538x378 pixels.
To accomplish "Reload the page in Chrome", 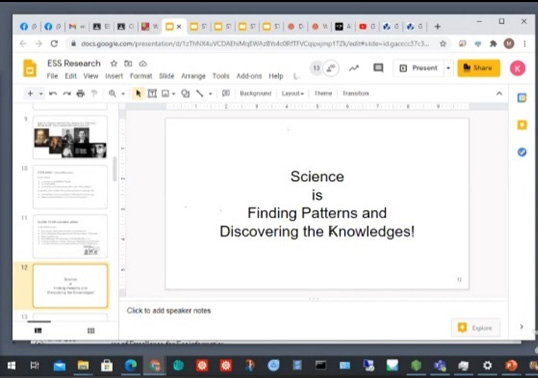I will (54, 44).
